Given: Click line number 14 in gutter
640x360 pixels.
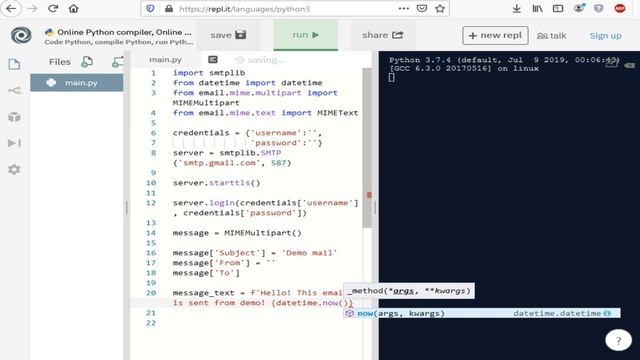Looking at the screenshot, I should click(151, 233).
